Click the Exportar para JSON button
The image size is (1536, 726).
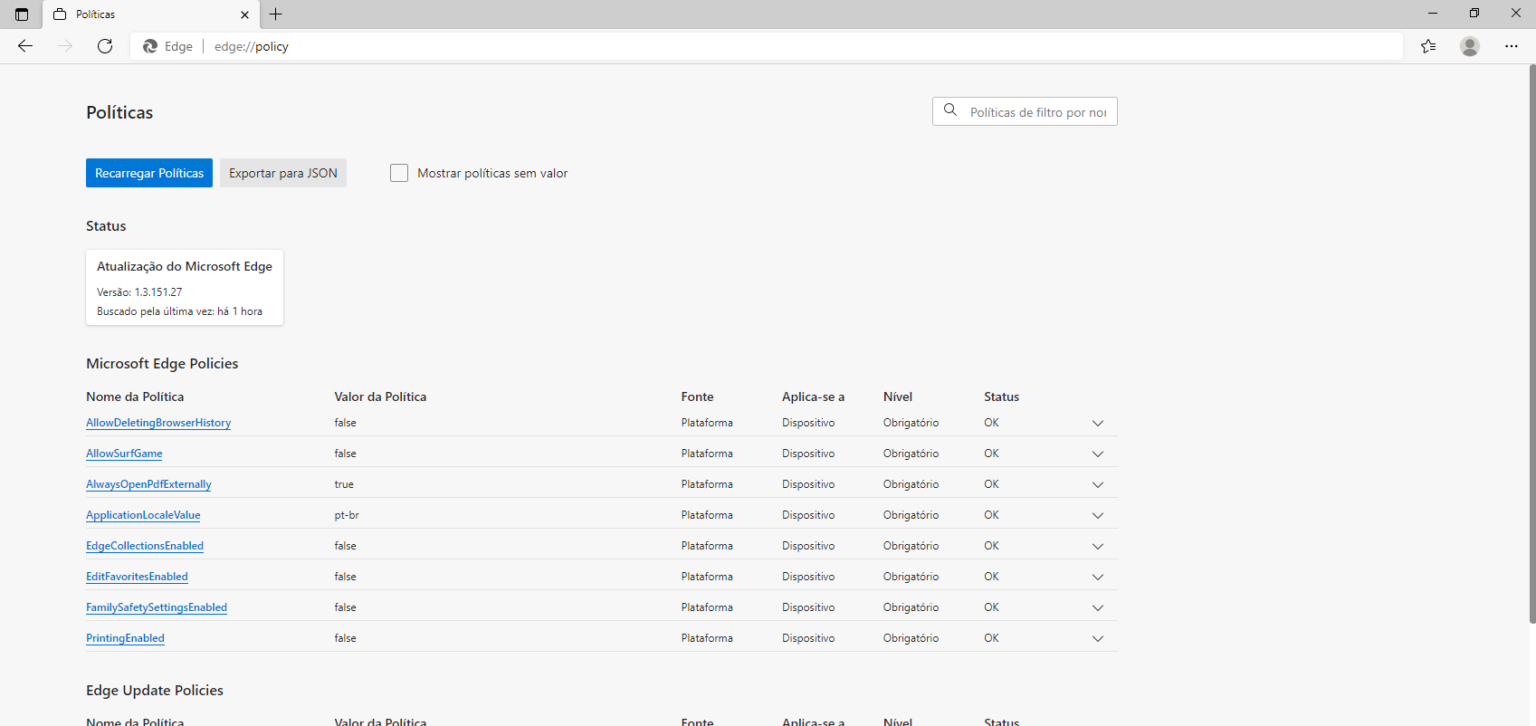(x=283, y=172)
